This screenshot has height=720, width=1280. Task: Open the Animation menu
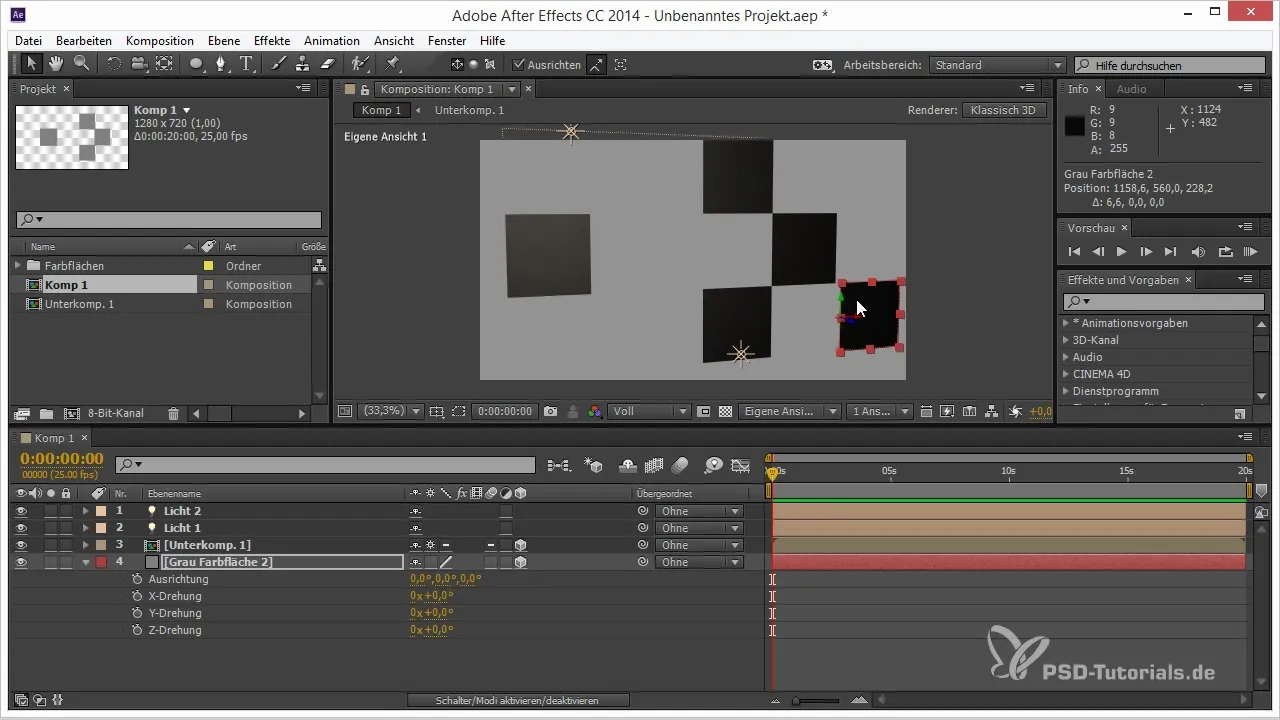tap(332, 41)
